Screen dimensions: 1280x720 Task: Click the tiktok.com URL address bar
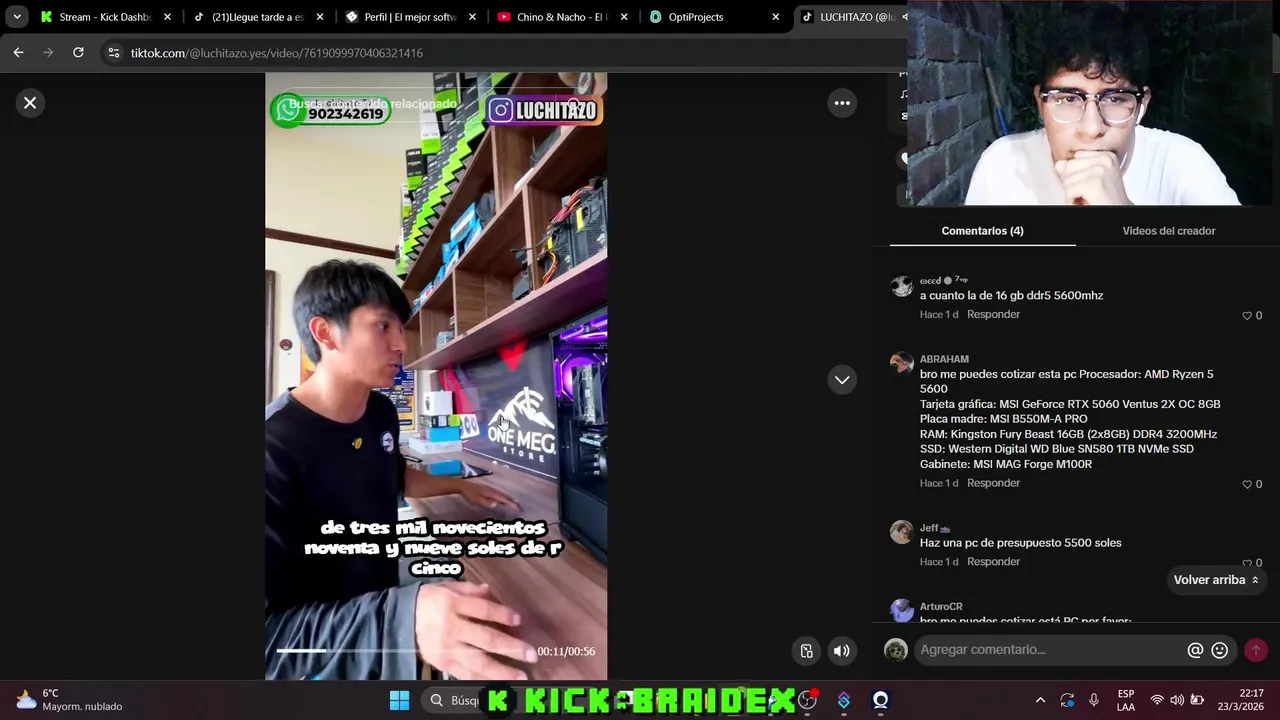[x=277, y=53]
